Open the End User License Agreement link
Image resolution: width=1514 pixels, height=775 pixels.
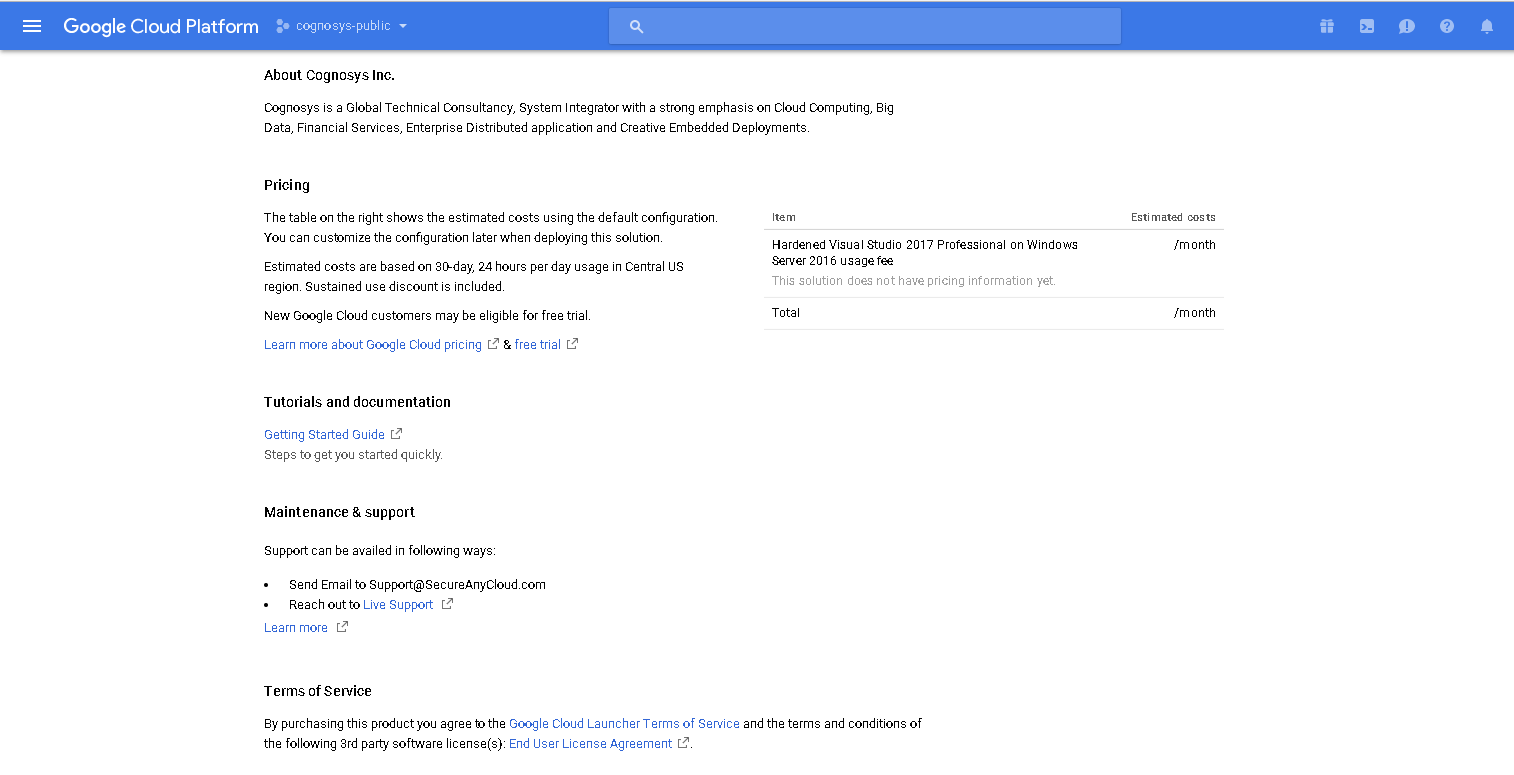point(590,744)
